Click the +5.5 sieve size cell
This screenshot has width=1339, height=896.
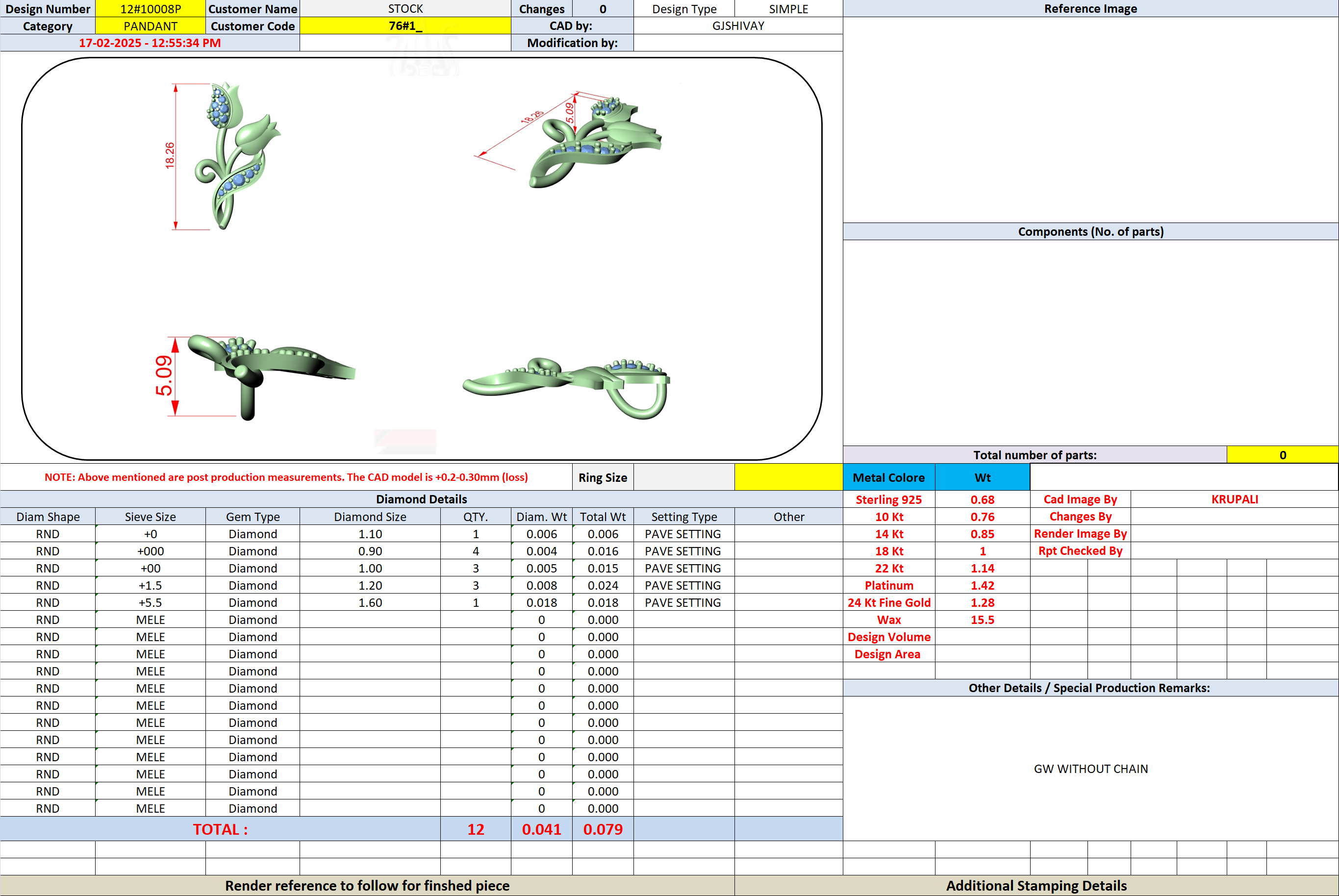tap(151, 602)
